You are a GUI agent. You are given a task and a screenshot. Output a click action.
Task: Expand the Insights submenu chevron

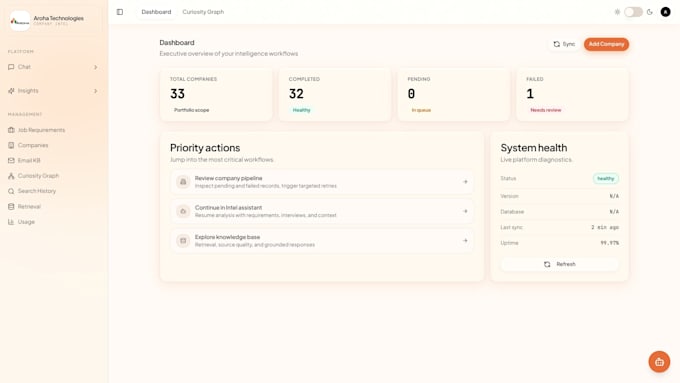coord(95,91)
